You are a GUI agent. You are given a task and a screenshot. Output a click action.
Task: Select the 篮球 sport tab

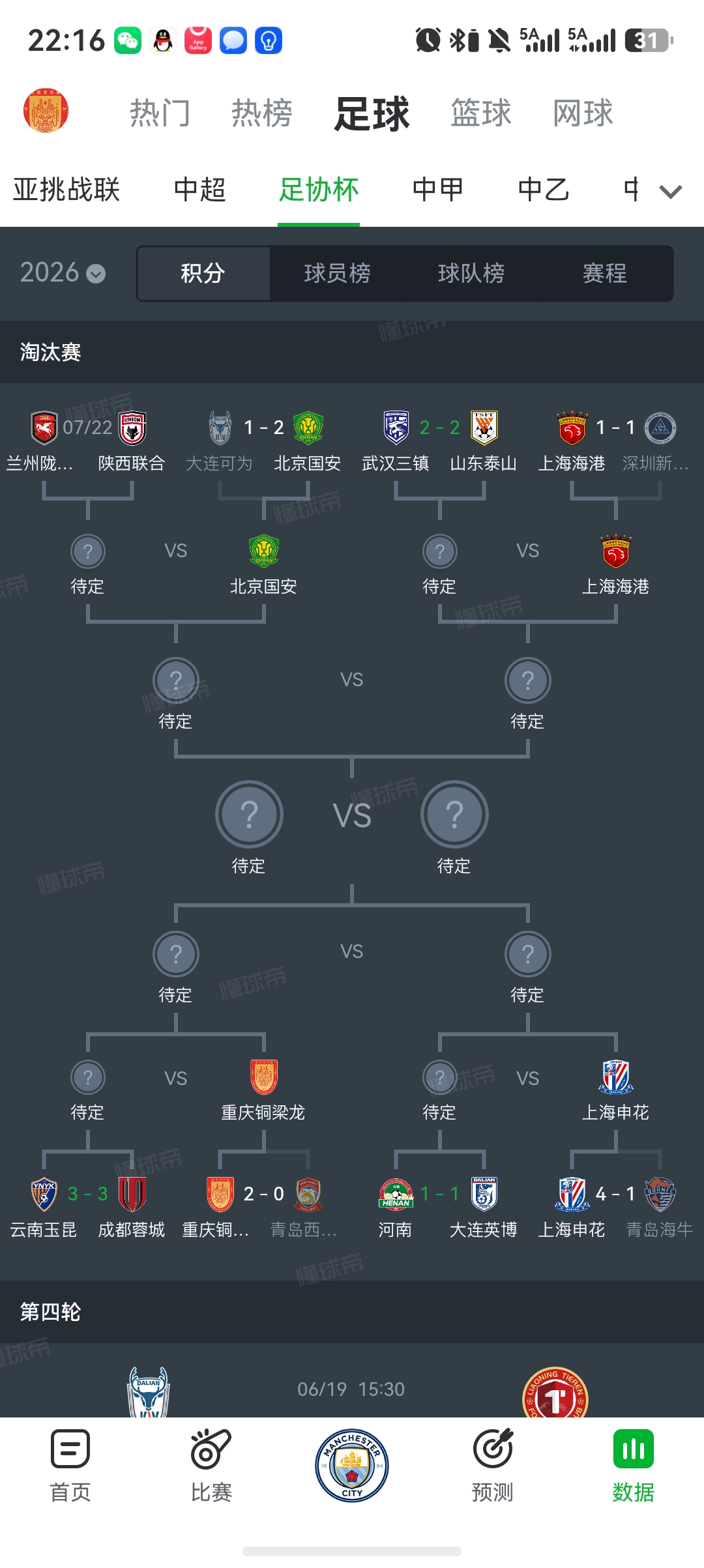pos(481,113)
